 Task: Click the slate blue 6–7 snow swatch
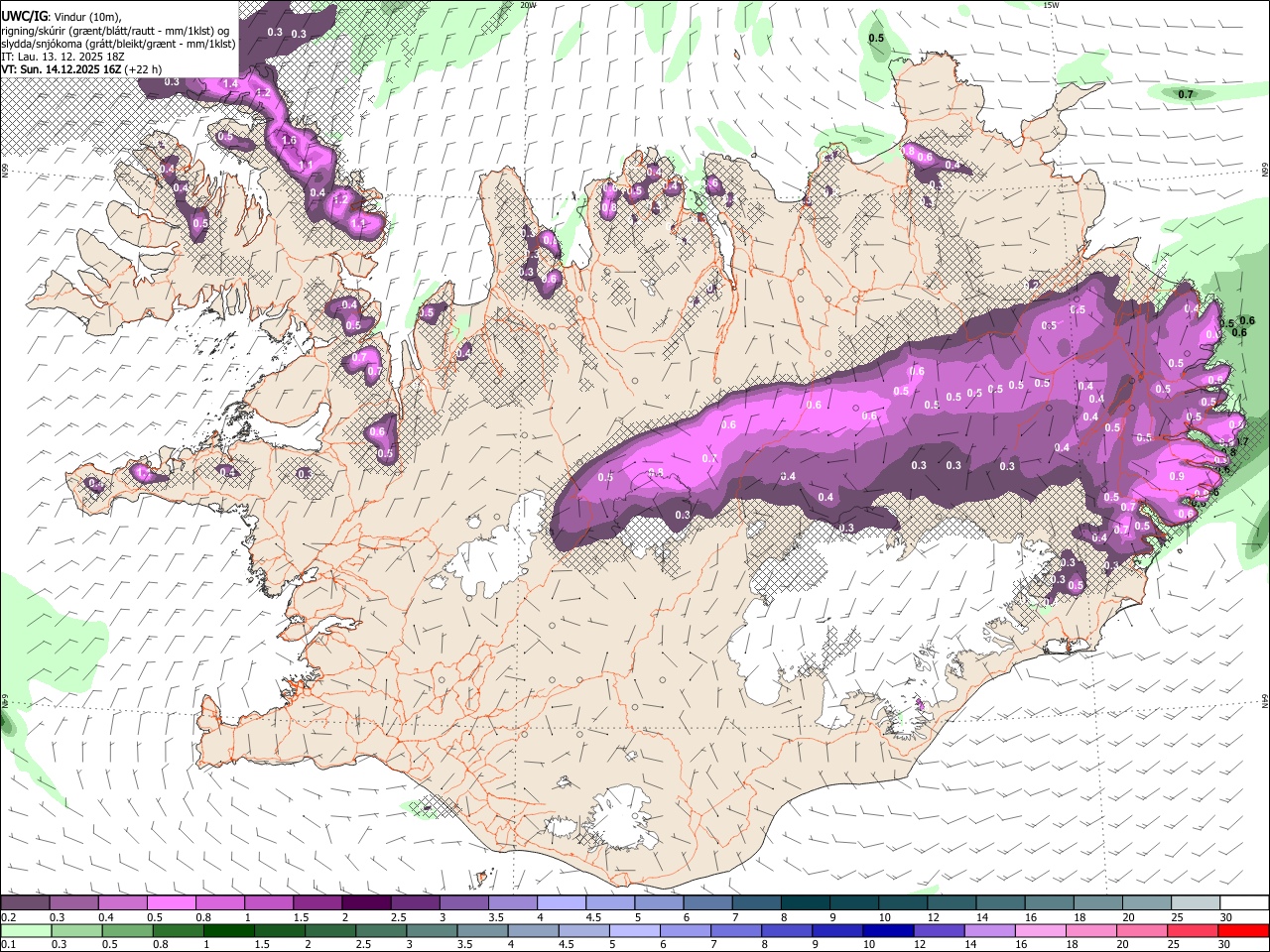pos(708,903)
